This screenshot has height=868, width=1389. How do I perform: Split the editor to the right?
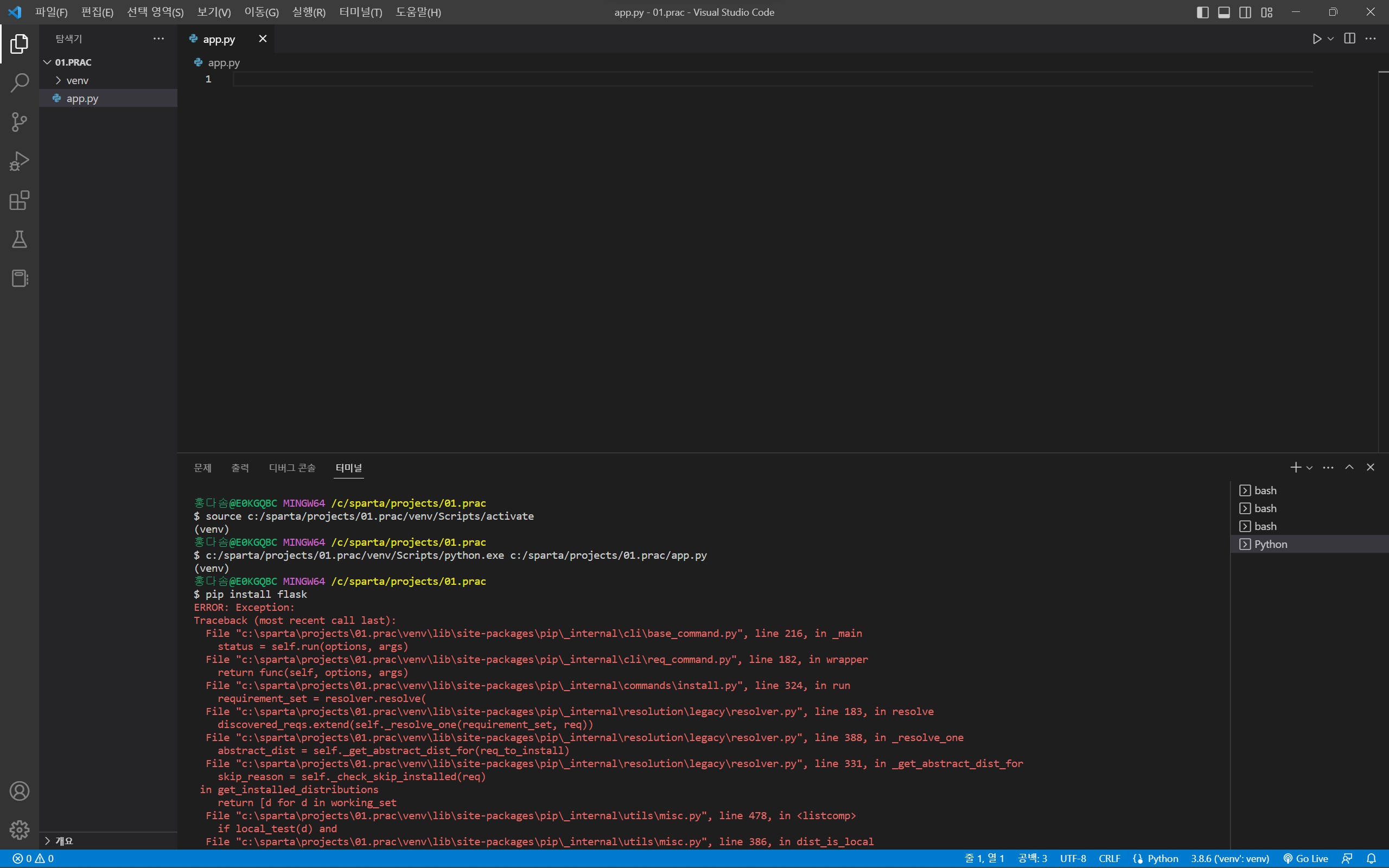coord(1350,39)
